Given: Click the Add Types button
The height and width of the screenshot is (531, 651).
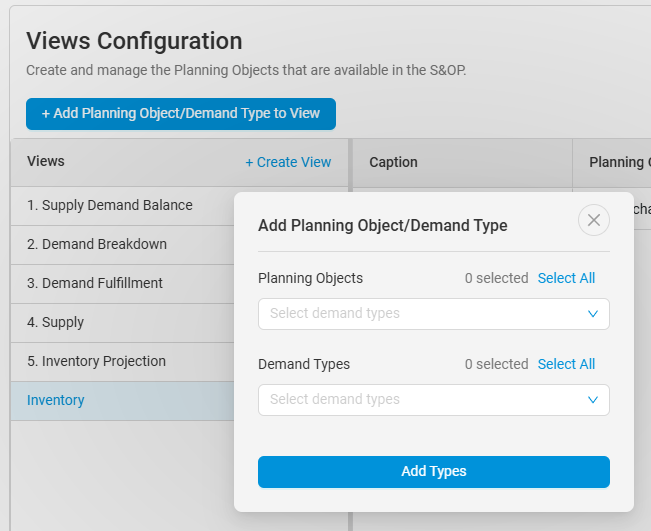Looking at the screenshot, I should pos(433,472).
